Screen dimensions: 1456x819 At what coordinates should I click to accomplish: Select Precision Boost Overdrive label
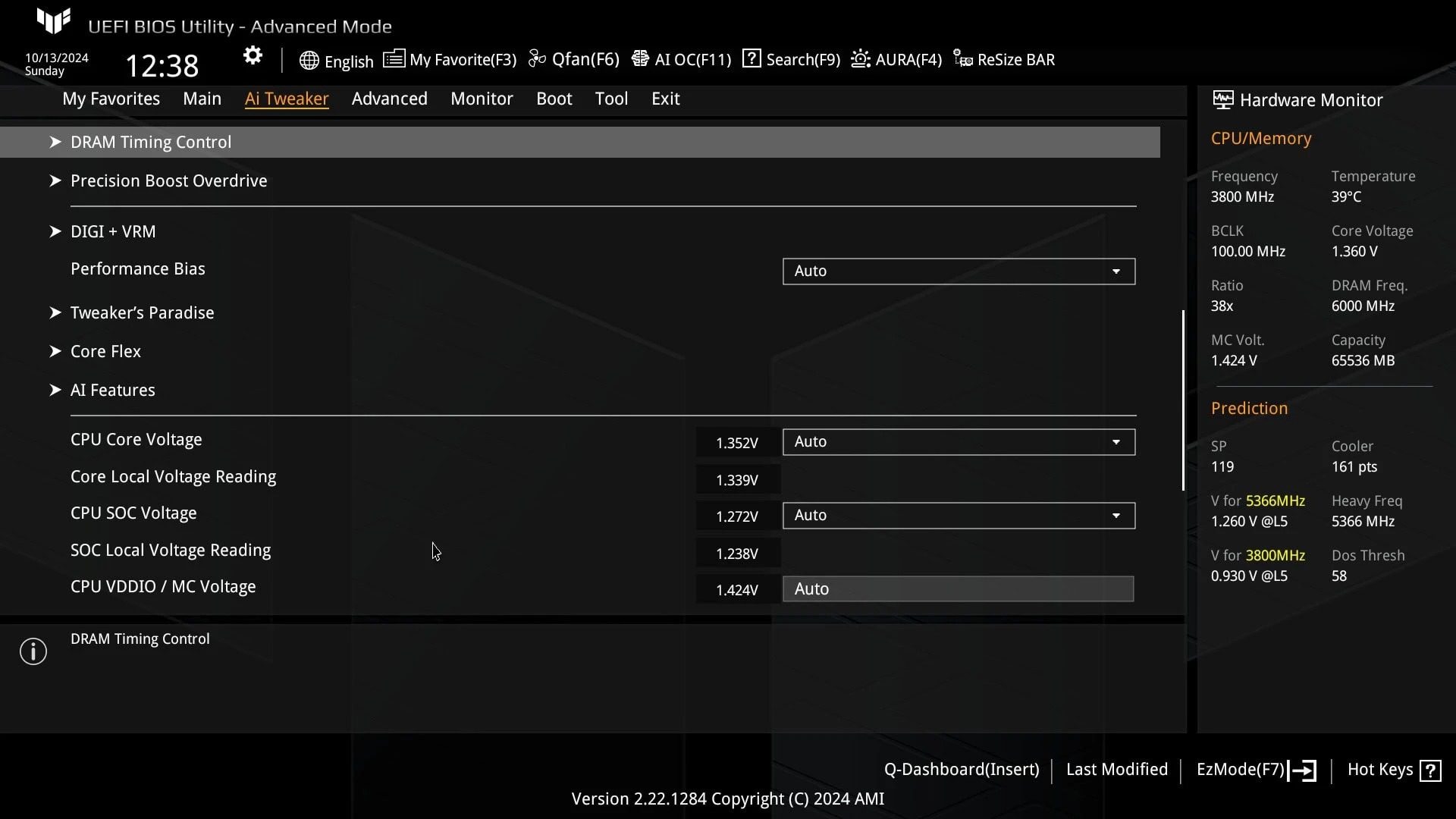point(169,180)
